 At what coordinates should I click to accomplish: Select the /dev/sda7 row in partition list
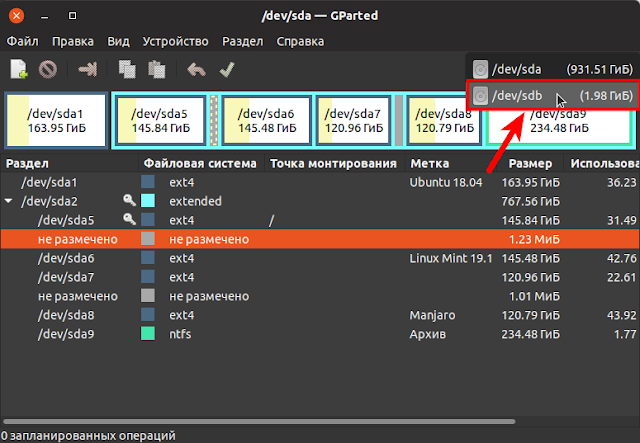320,277
